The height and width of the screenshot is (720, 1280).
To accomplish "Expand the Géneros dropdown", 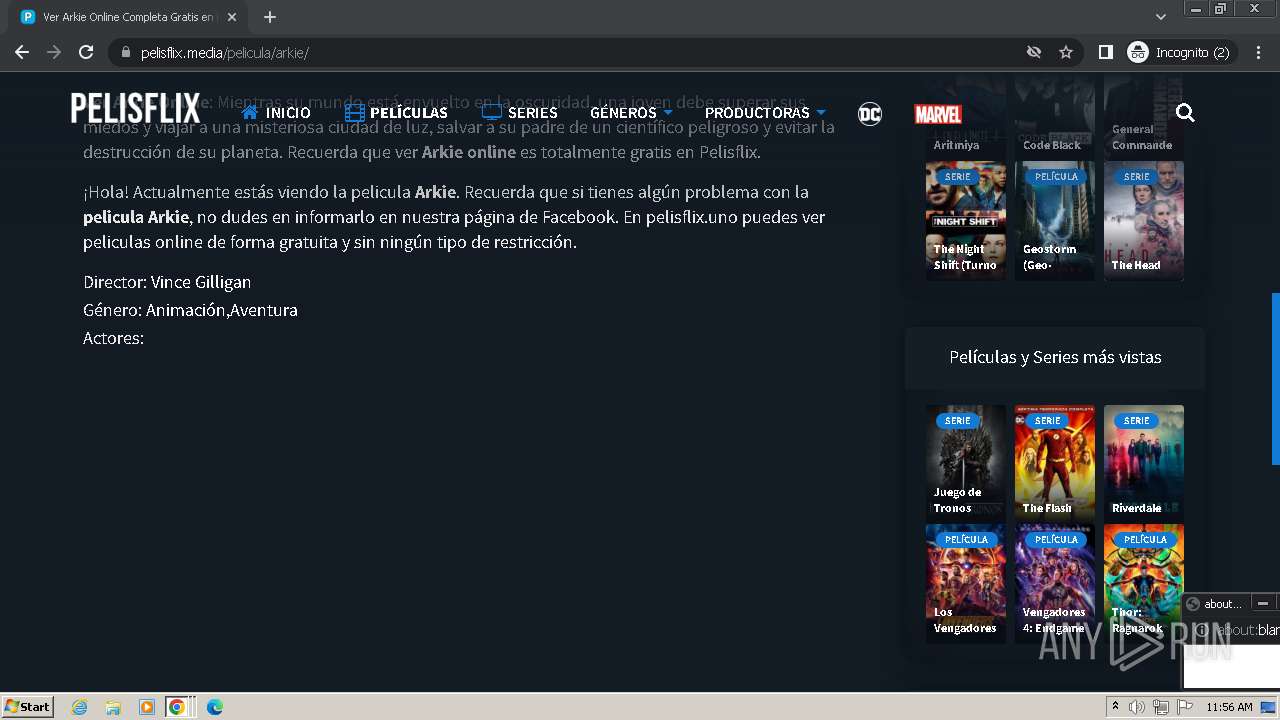I will pos(631,112).
